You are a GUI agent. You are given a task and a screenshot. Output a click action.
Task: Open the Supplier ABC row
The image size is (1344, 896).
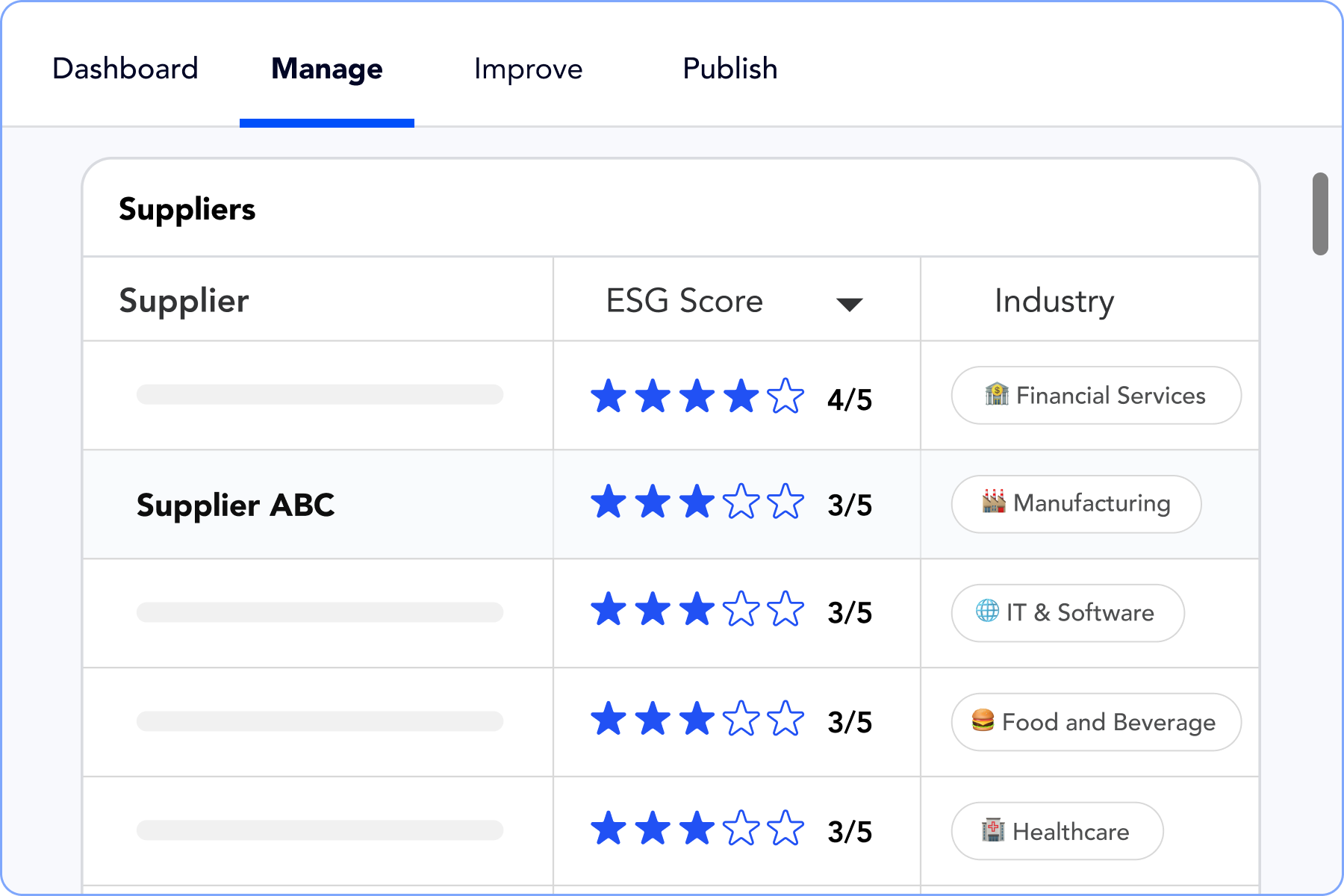[x=235, y=505]
